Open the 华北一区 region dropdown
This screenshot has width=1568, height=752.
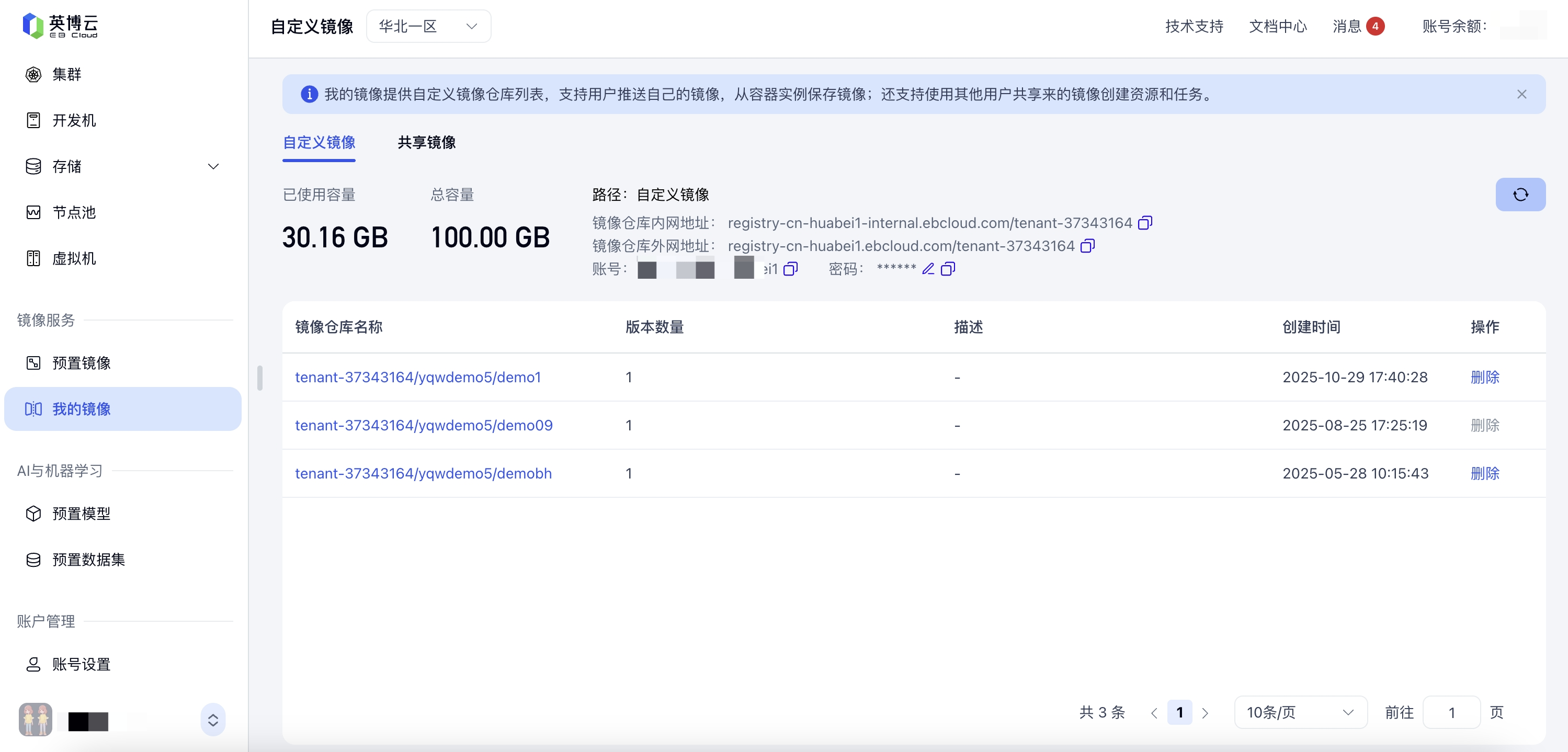coord(428,26)
